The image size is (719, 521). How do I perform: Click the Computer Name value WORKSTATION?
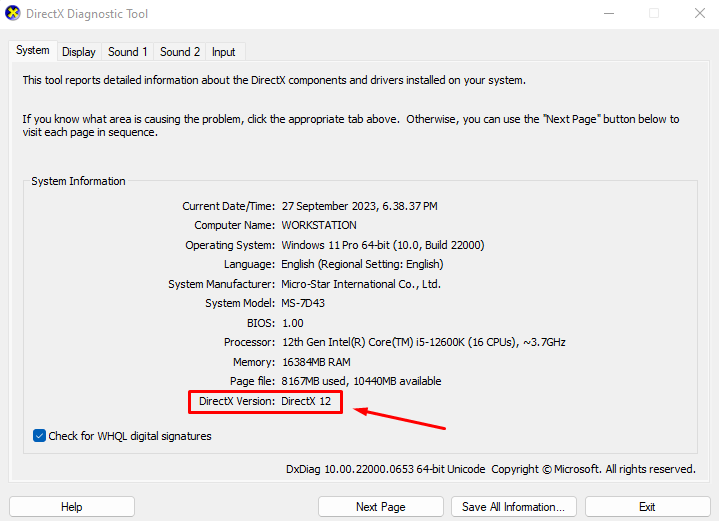tap(319, 225)
